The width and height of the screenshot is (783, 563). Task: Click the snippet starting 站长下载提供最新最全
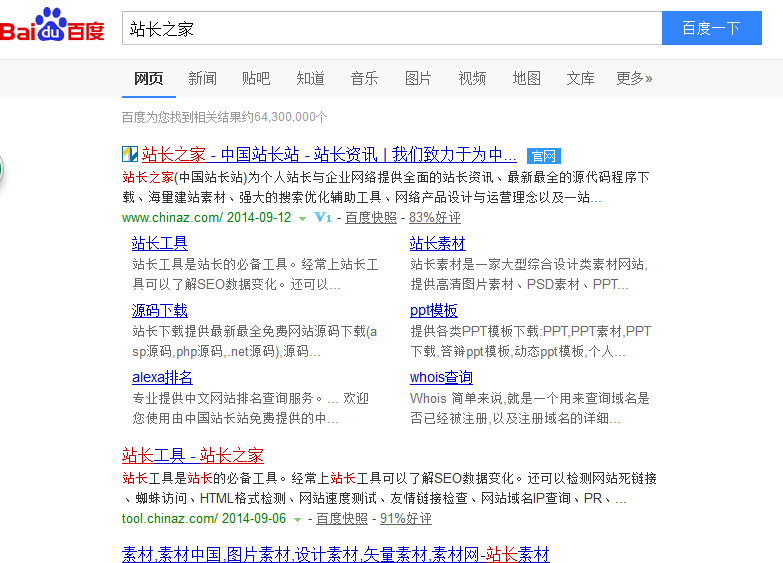[x=255, y=341]
